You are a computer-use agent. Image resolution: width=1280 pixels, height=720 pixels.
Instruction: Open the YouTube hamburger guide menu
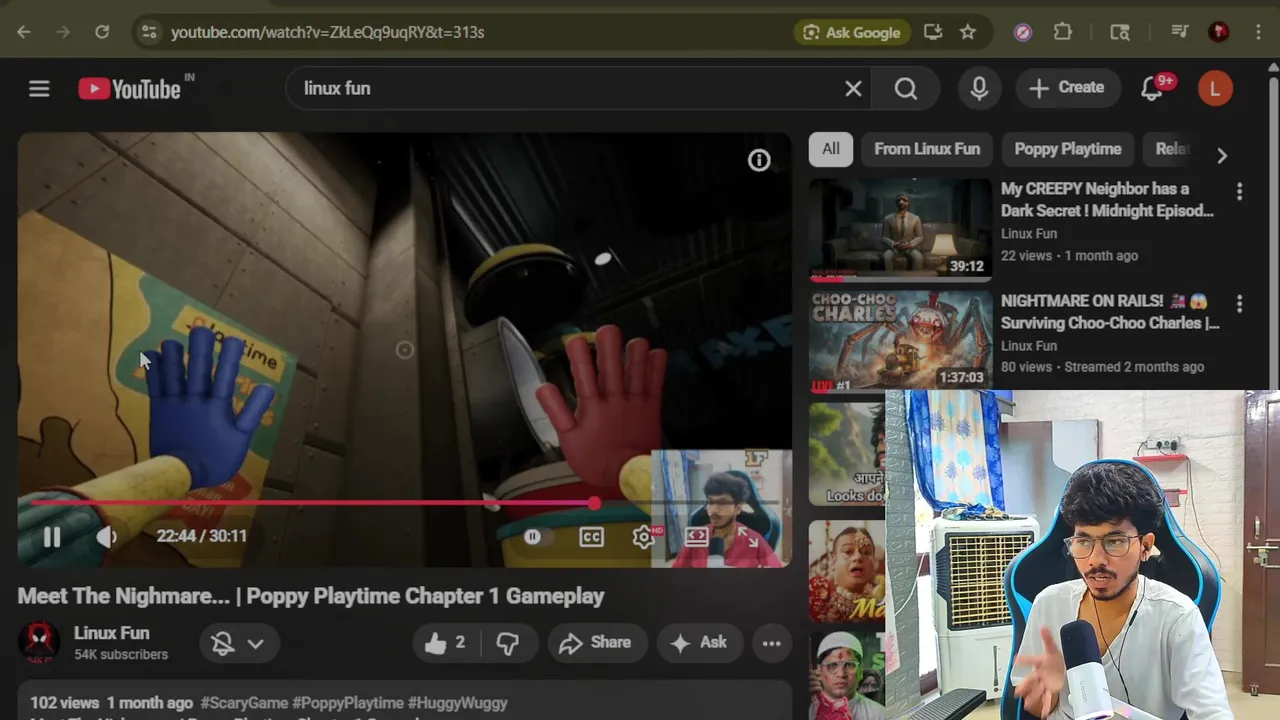[x=39, y=89]
